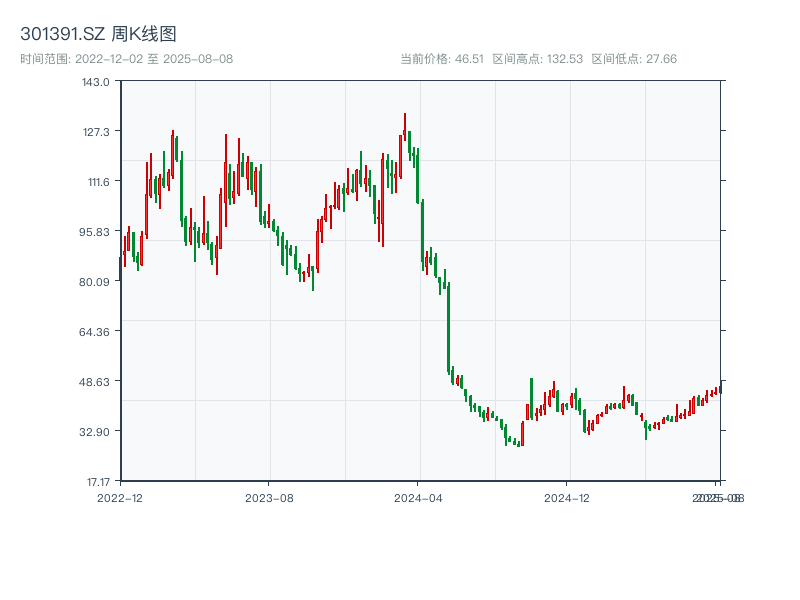The width and height of the screenshot is (800, 600).
Task: Select the 时间范围 date range text
Action: pyautogui.click(x=126, y=59)
